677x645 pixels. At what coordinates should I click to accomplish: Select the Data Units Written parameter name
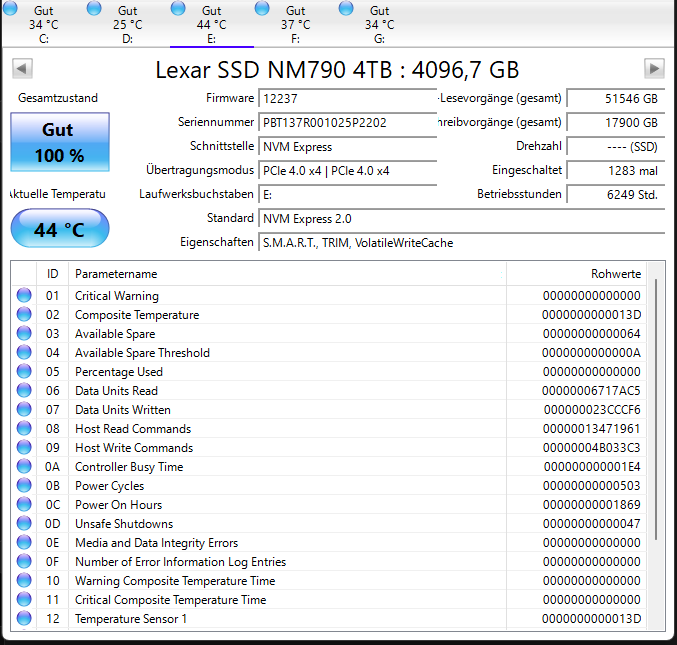click(x=123, y=410)
